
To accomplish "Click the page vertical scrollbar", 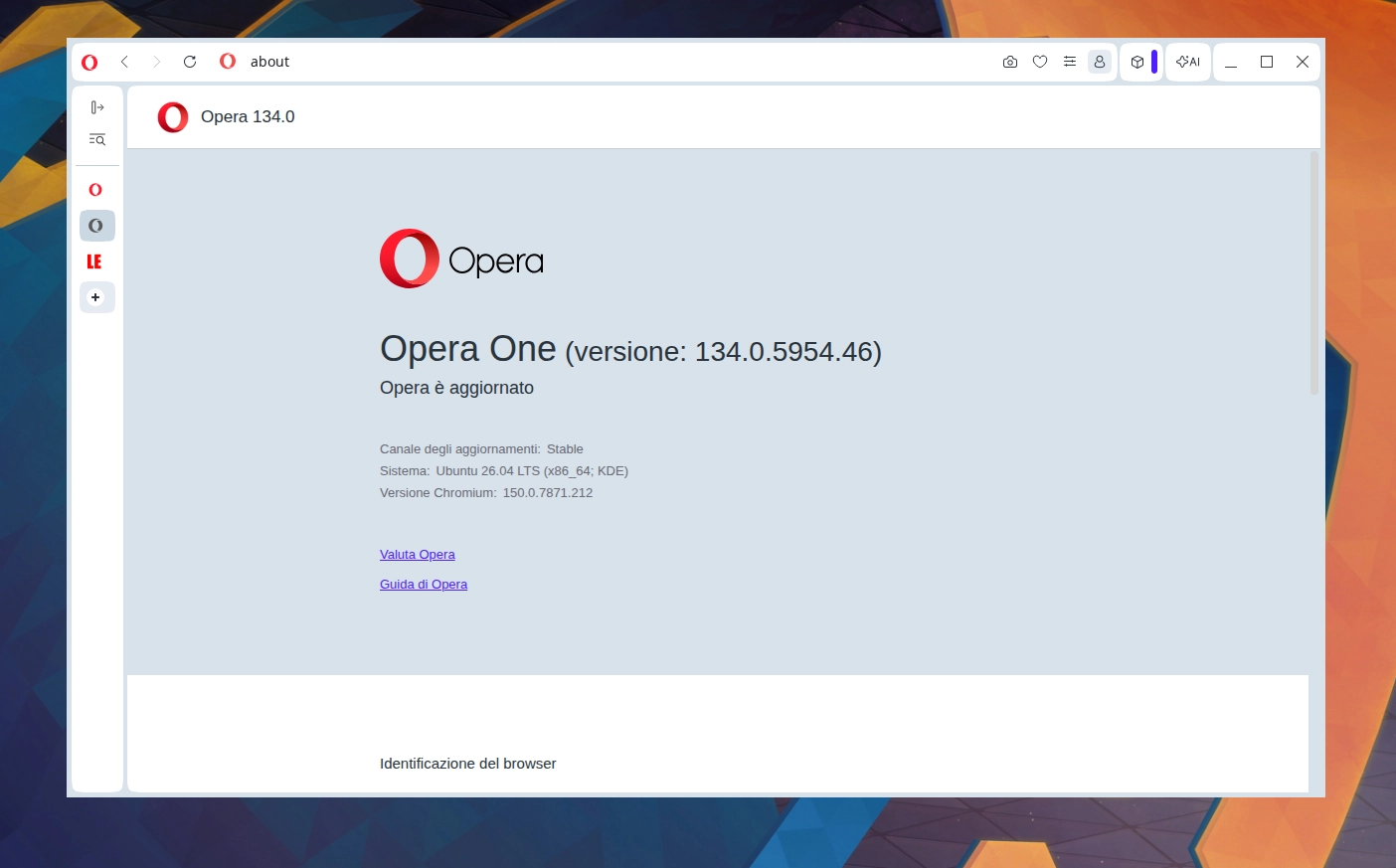I will point(1313,273).
